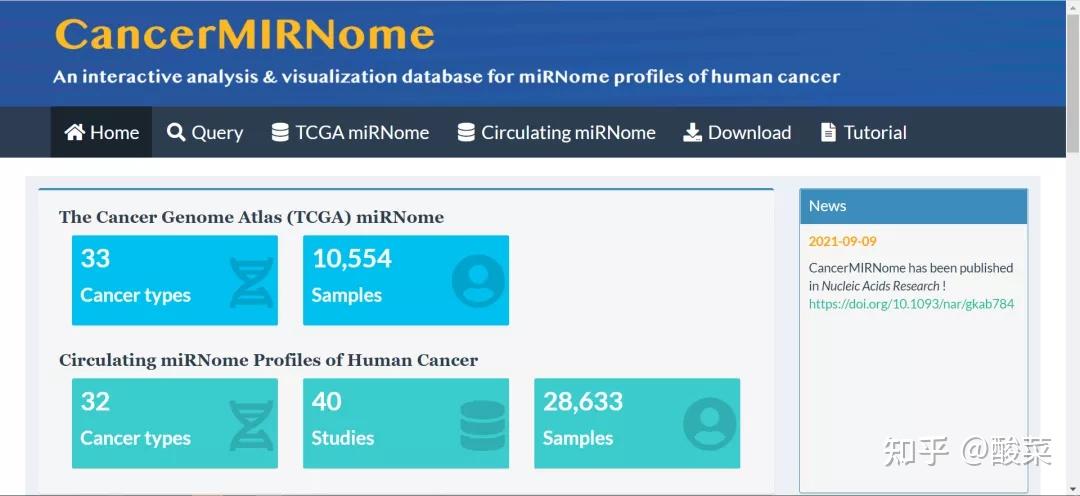Click the Query magnifier icon
This screenshot has height=496, width=1080.
[176, 132]
